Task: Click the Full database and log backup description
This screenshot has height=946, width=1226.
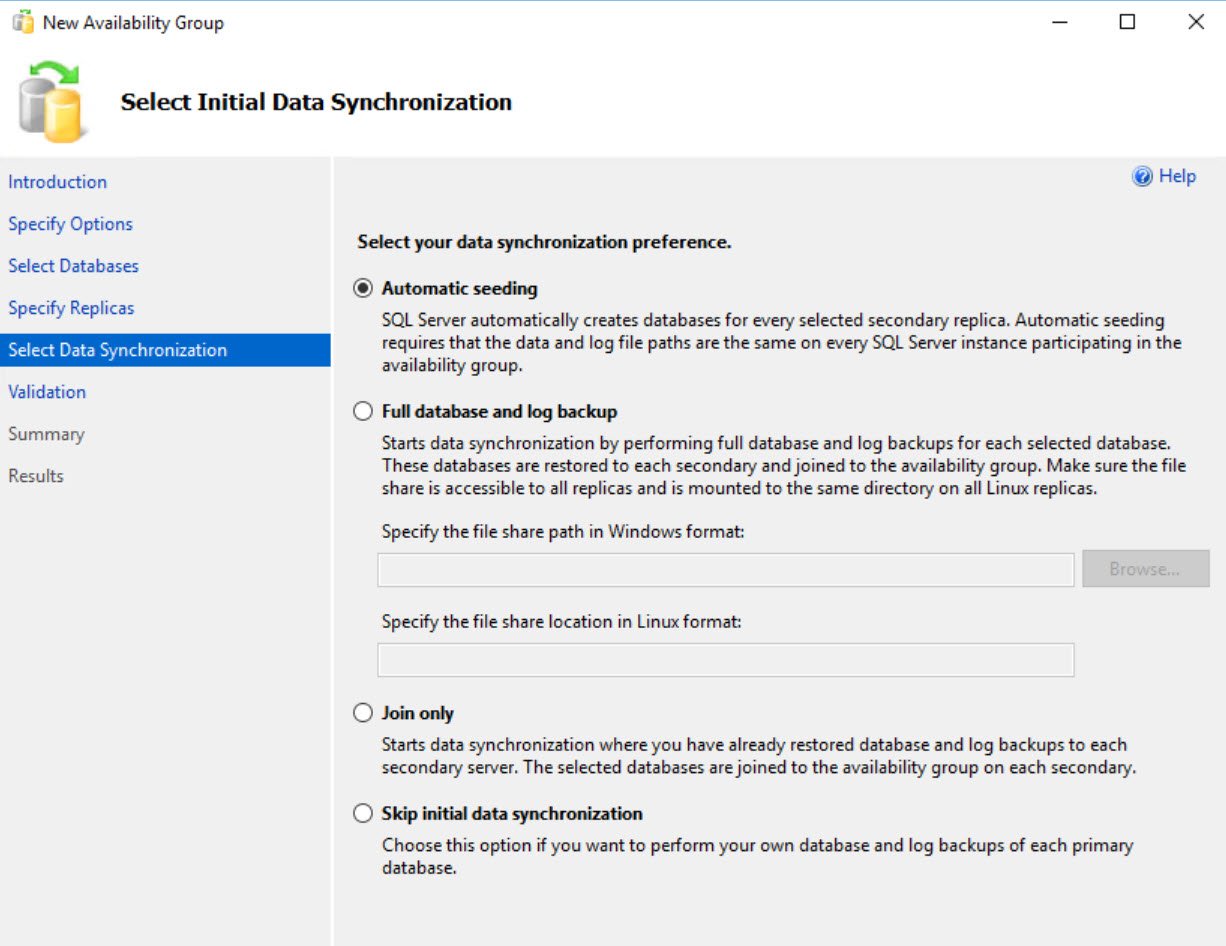Action: 784,466
